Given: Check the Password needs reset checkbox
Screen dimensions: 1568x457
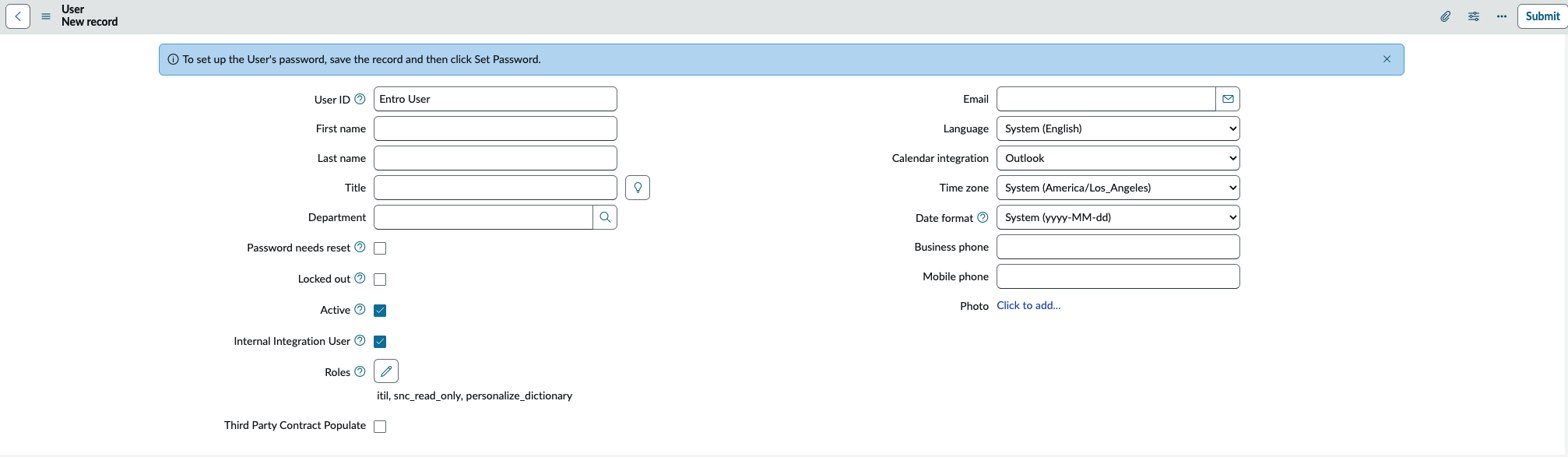Looking at the screenshot, I should coord(380,248).
